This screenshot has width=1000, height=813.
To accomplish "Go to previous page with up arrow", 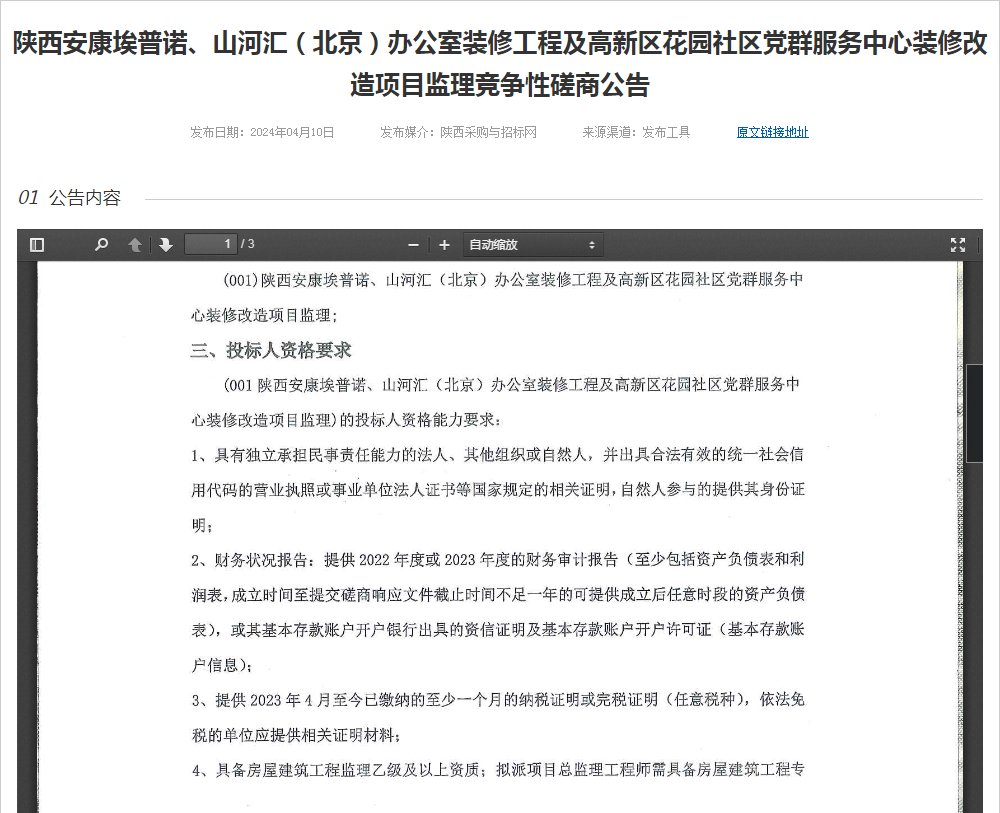I will [x=135, y=245].
